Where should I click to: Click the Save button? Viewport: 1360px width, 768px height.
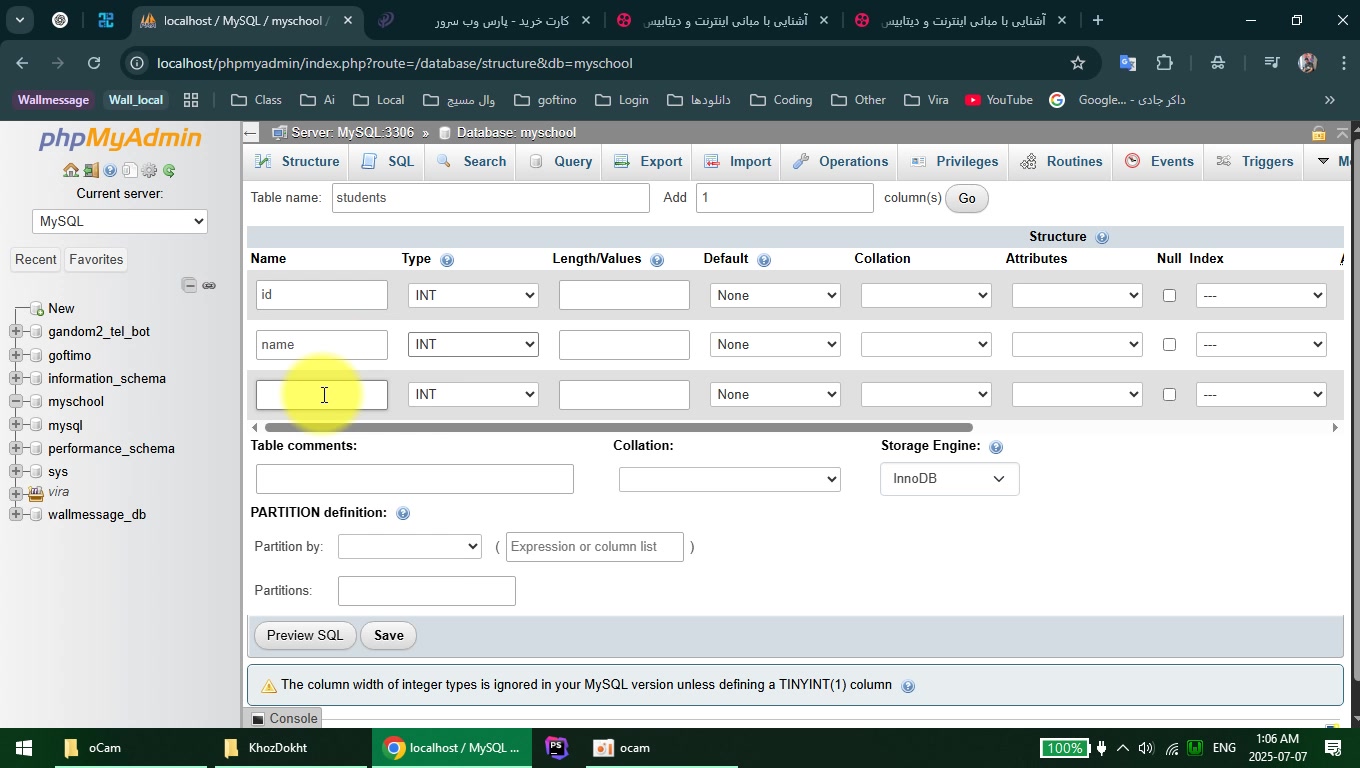tap(389, 636)
